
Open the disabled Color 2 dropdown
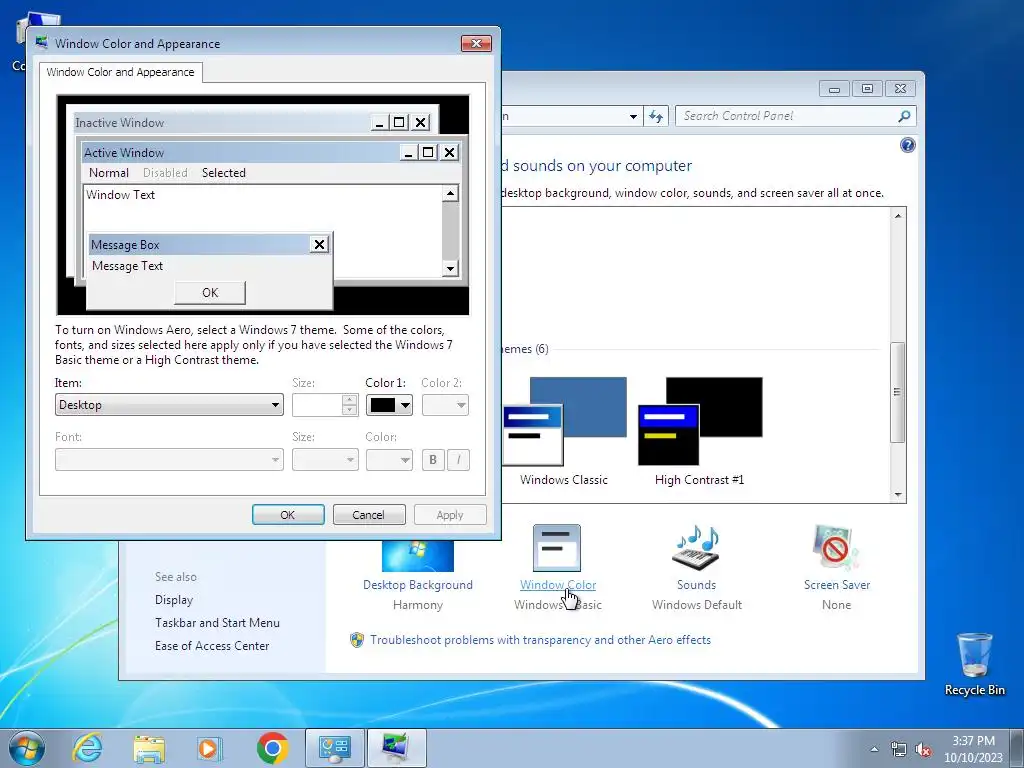(x=445, y=405)
